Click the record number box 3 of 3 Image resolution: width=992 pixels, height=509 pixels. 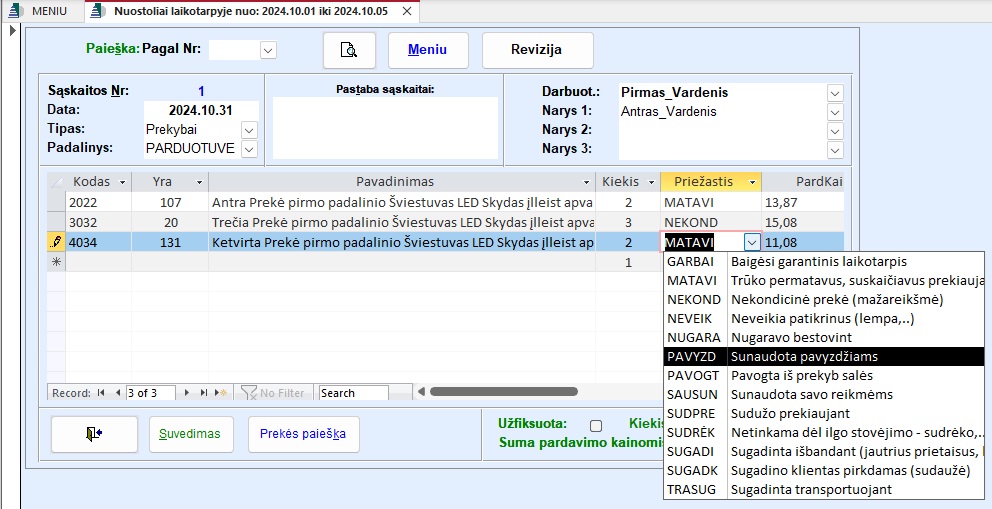[150, 393]
